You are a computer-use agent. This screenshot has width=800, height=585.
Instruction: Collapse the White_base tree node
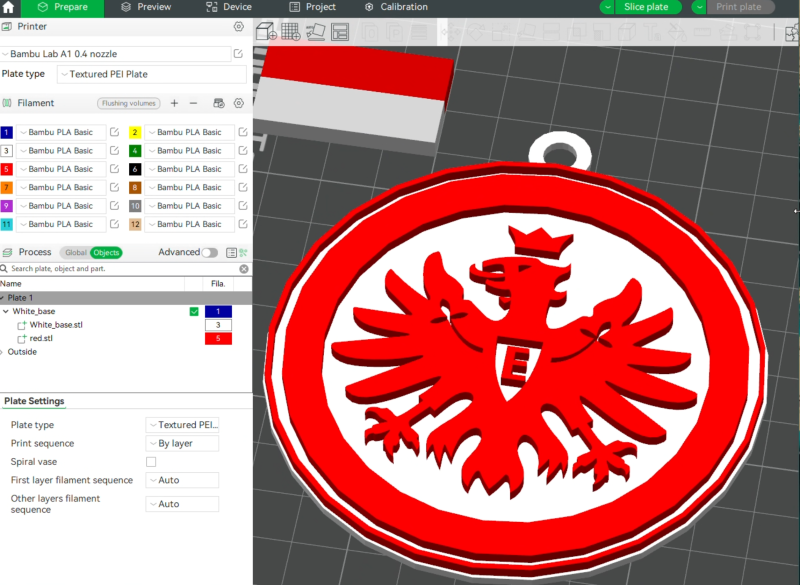click(x=6, y=311)
